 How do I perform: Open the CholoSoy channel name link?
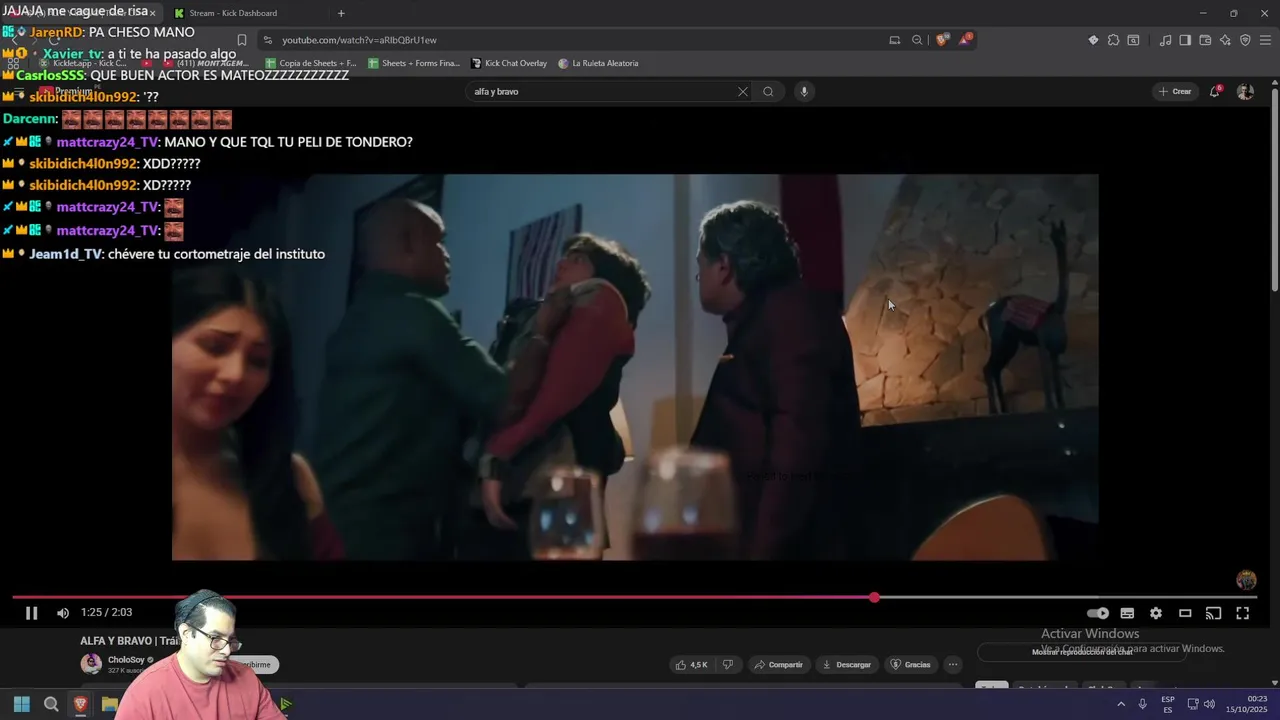(x=127, y=660)
